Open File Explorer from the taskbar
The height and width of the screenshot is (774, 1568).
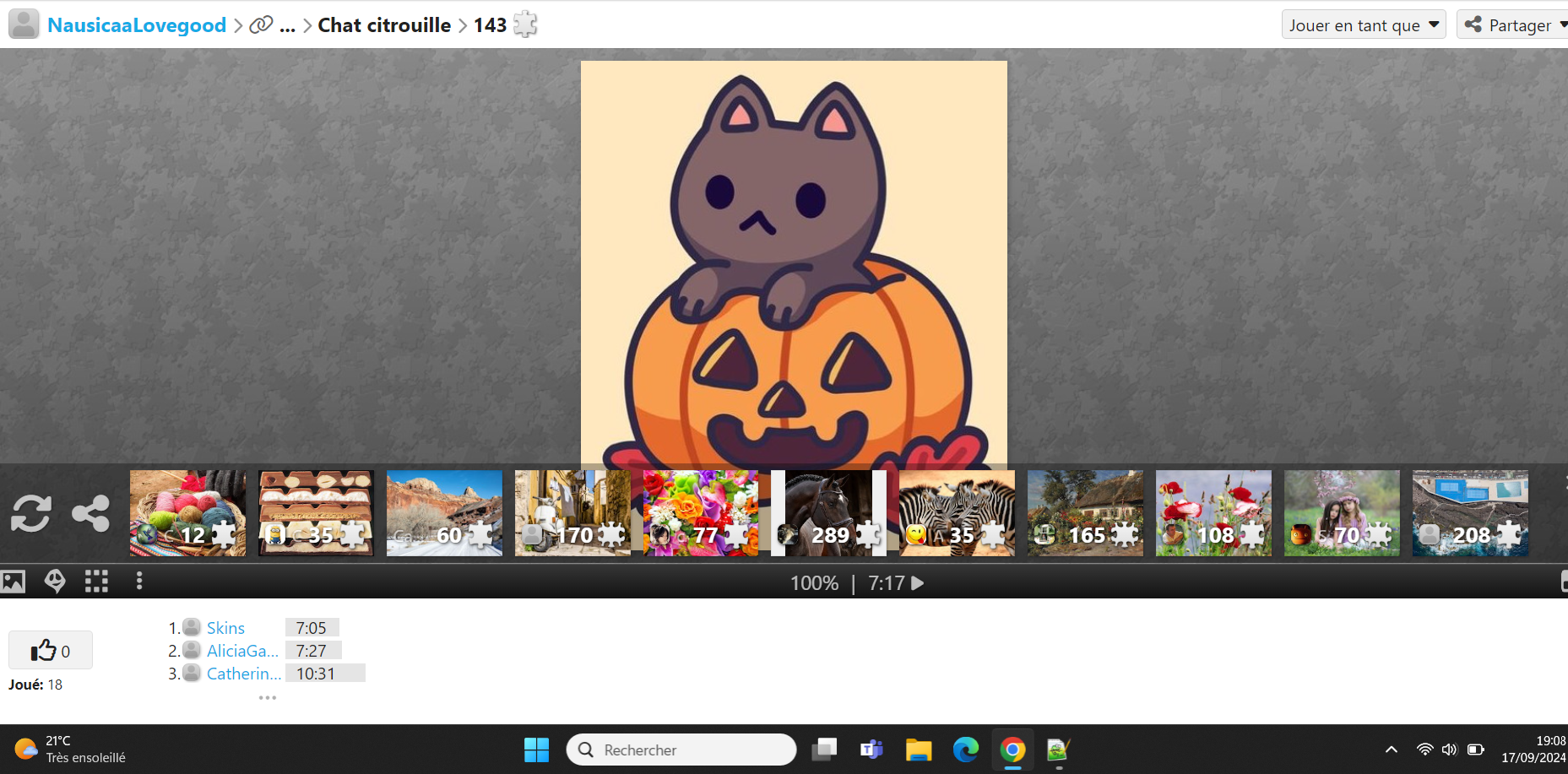(x=919, y=750)
